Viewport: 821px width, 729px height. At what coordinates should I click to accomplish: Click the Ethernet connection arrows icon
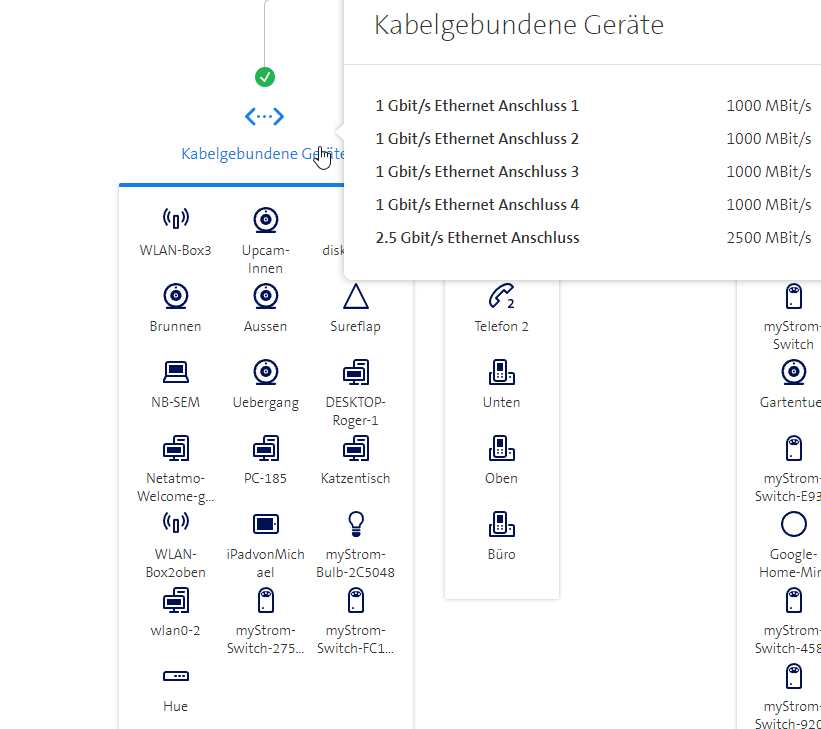pyautogui.click(x=265, y=117)
